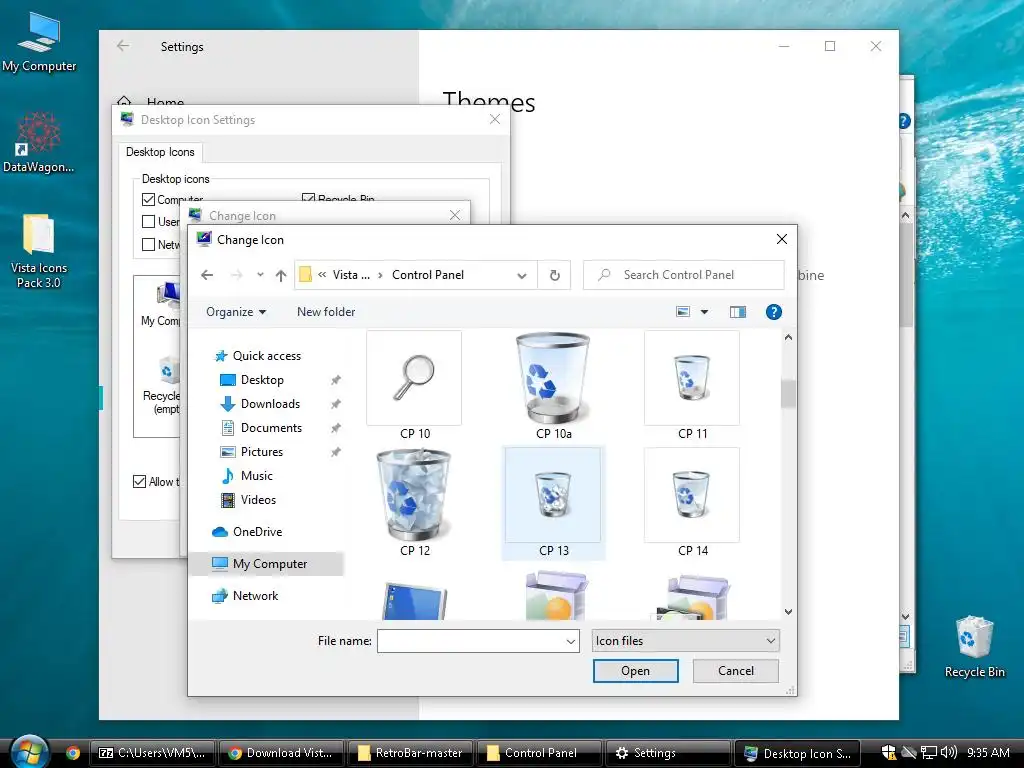
Task: Expand the File name dropdown arrow
Action: tap(571, 641)
